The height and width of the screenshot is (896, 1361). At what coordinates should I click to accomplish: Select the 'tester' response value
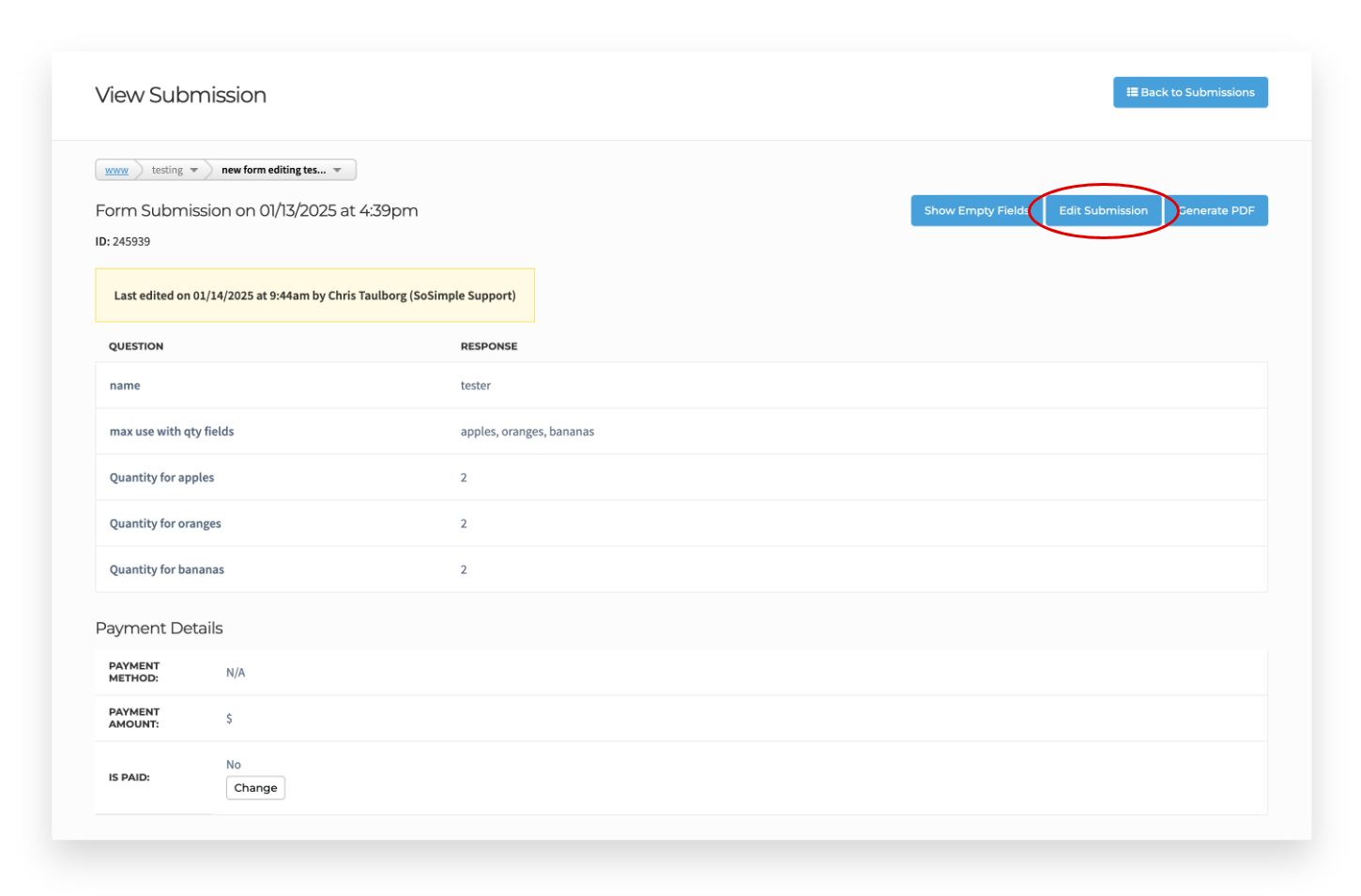coord(476,385)
